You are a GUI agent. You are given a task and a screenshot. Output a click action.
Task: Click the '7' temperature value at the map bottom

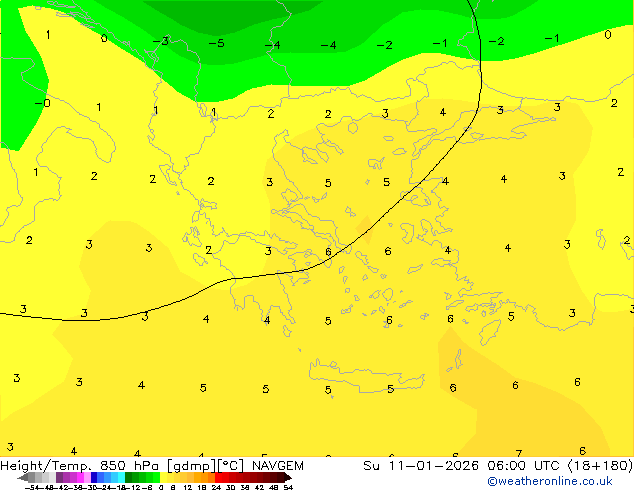click(x=519, y=454)
